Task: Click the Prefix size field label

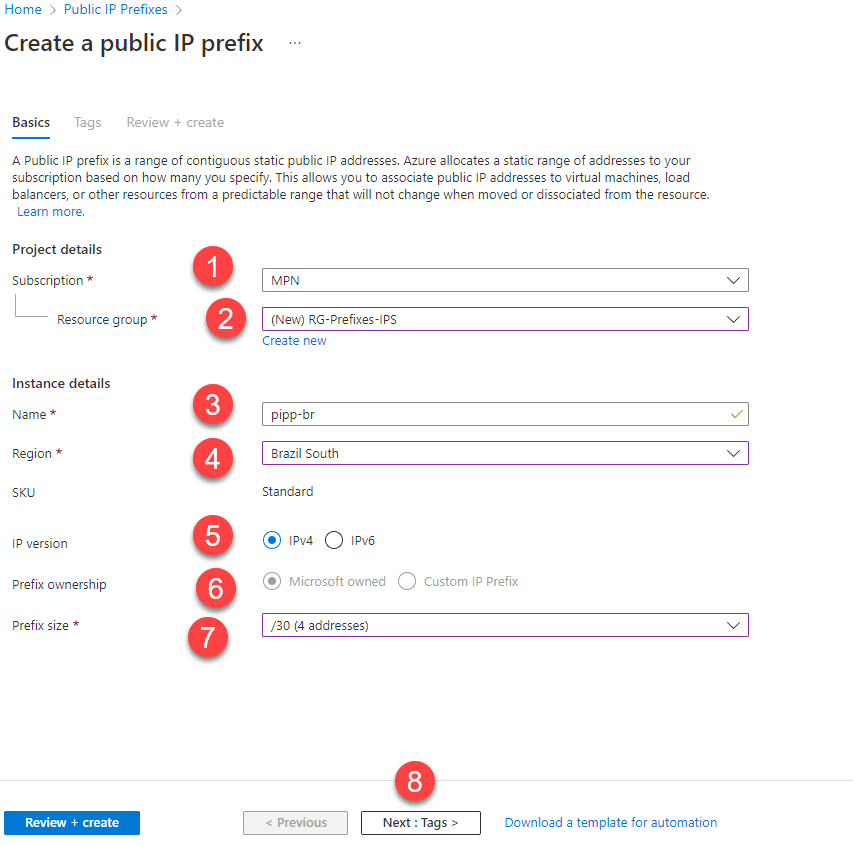Action: (x=40, y=626)
